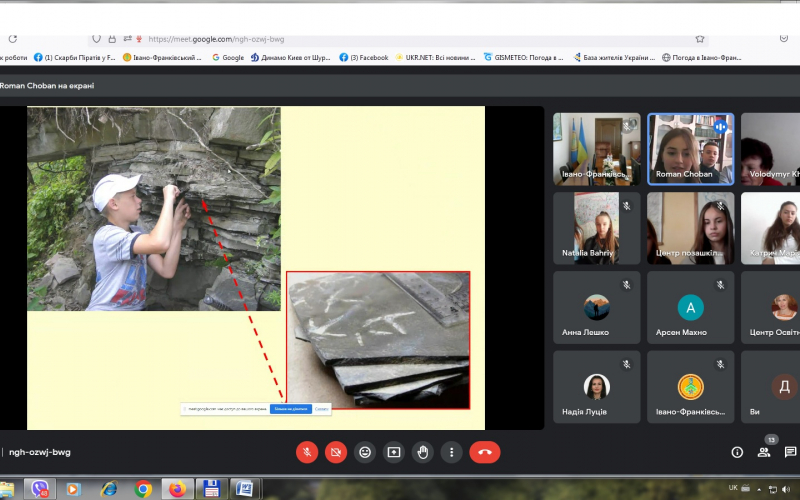Screen dimensions: 800x500
Task: Click the hide link in screen-sharing notification
Action: click(321, 409)
